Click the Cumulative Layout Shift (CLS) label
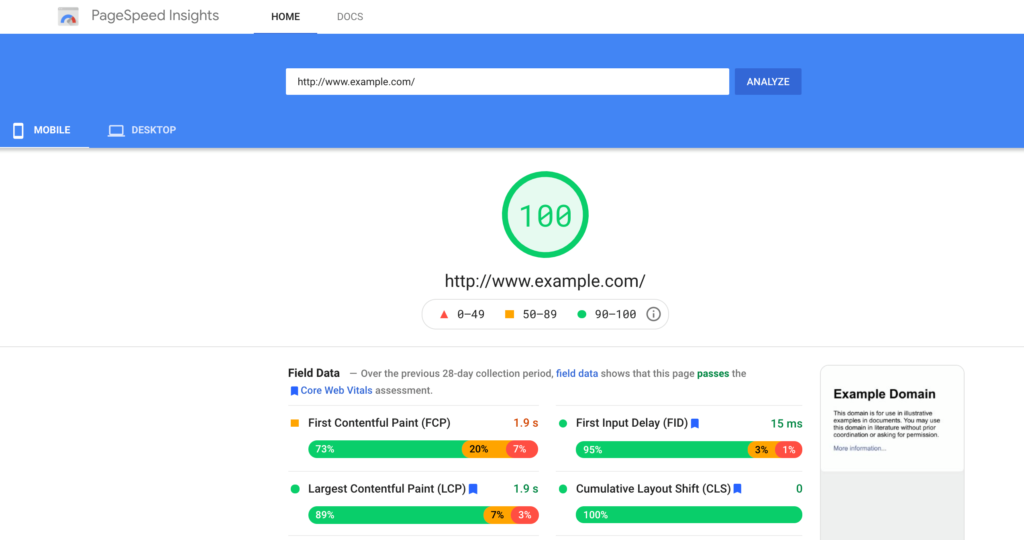The height and width of the screenshot is (540, 1024). [x=653, y=488]
